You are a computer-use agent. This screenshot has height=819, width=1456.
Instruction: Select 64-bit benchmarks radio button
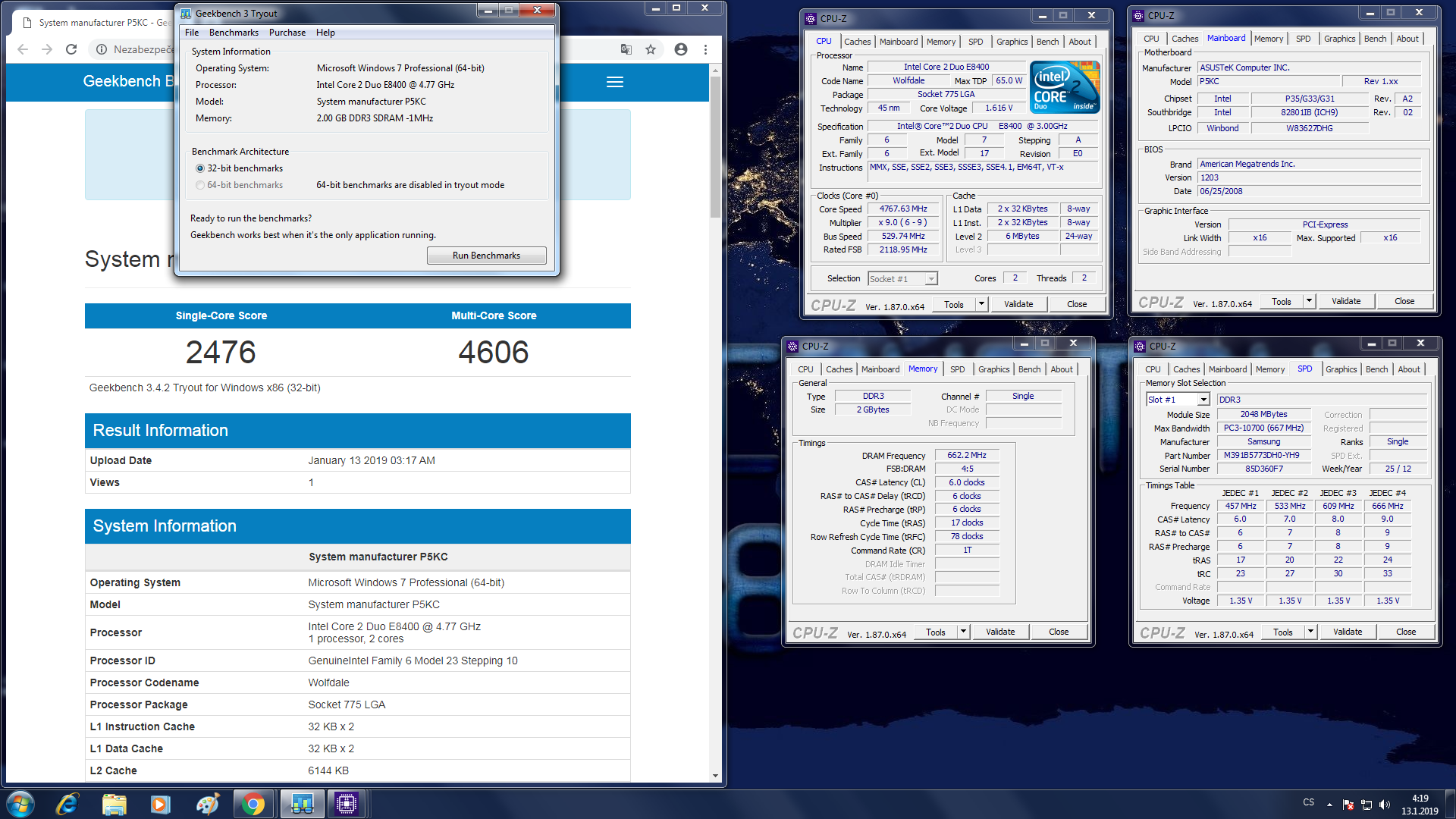[x=200, y=185]
